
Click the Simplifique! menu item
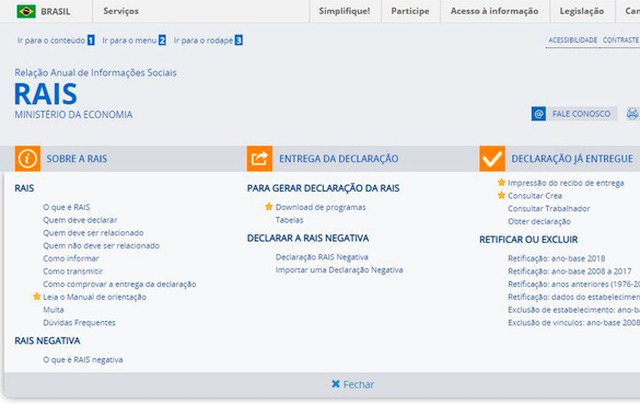pos(344,11)
